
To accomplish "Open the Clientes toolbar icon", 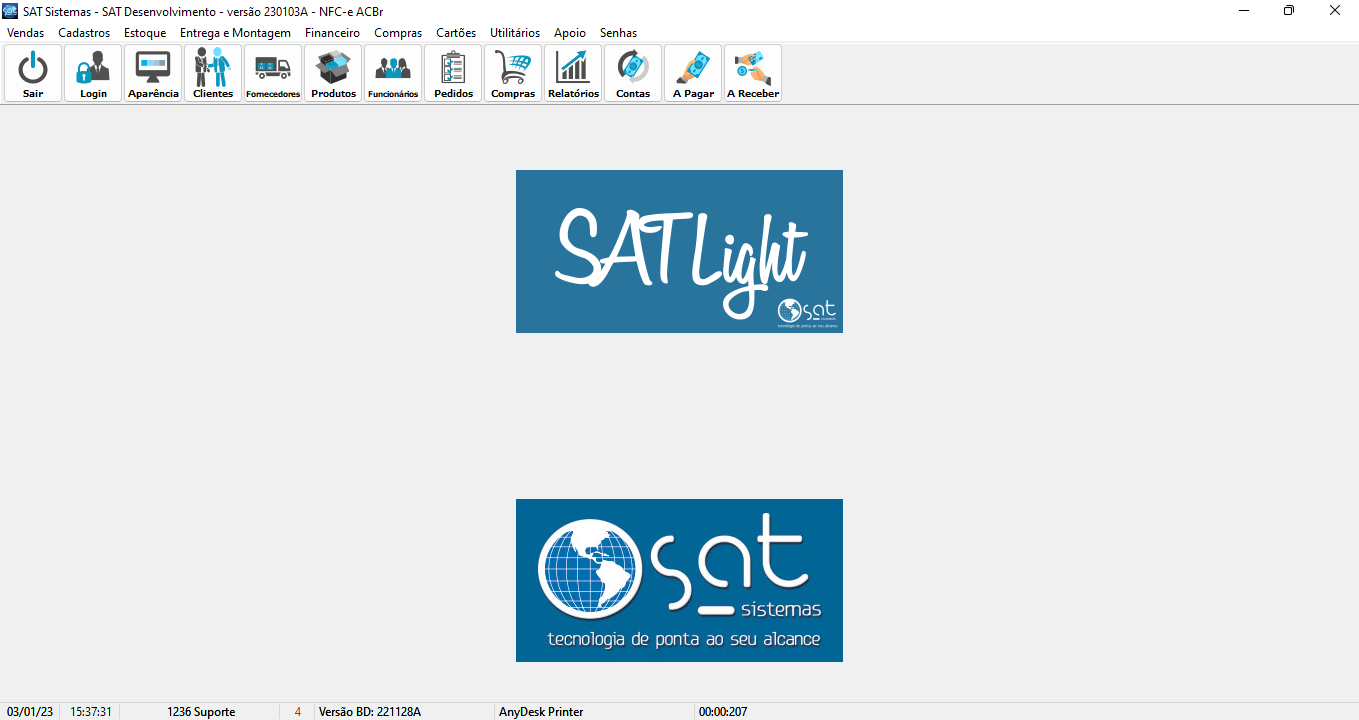I will pyautogui.click(x=213, y=72).
